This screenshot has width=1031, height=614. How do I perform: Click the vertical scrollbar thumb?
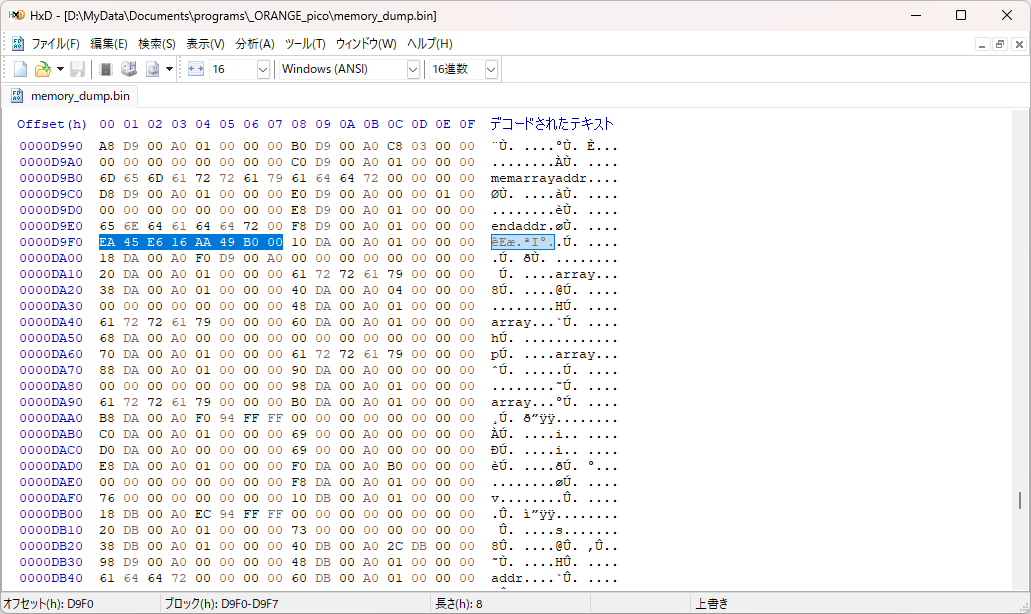pos(1020,500)
